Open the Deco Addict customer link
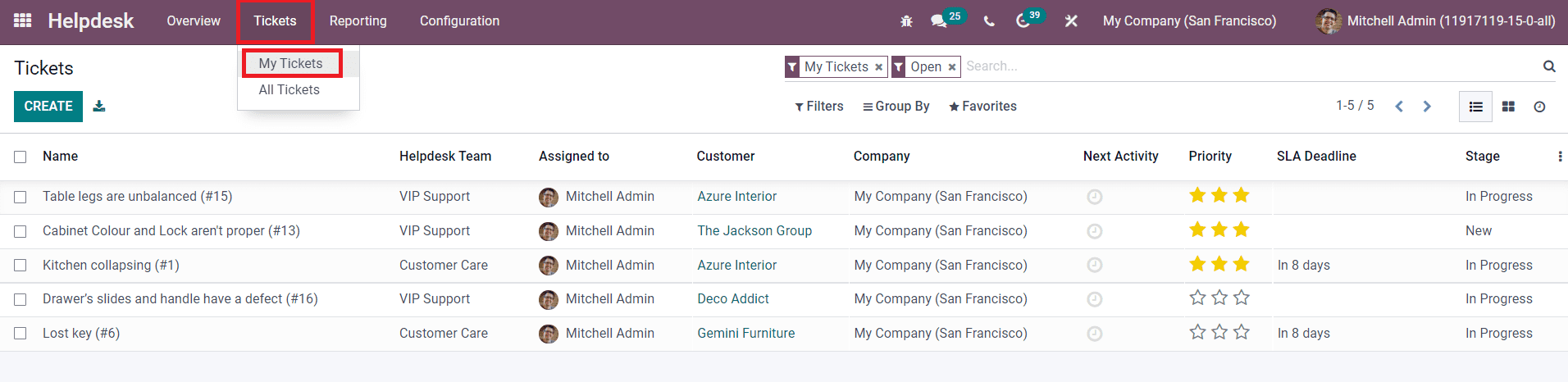The height and width of the screenshot is (382, 1568). point(733,299)
